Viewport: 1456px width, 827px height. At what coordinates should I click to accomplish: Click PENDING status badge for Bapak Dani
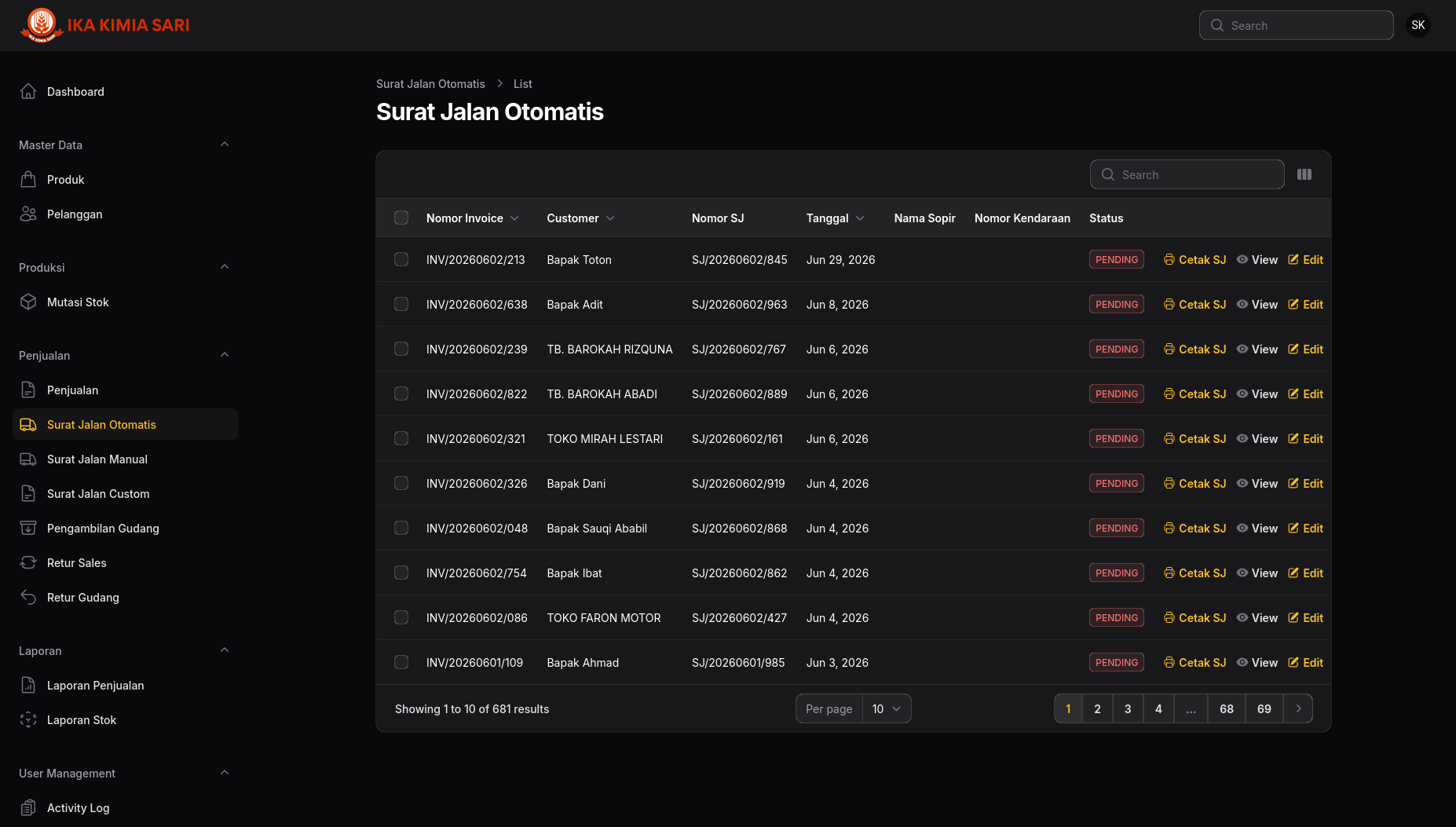click(1116, 483)
